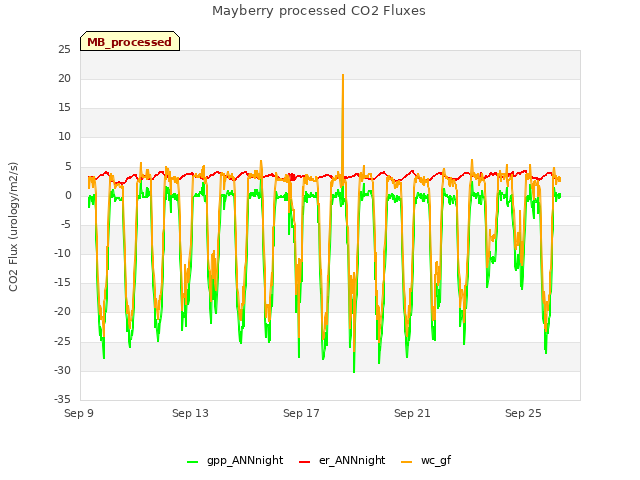Click the -35 y-axis tick label
Viewport: 640px width, 480px height.
62,399
